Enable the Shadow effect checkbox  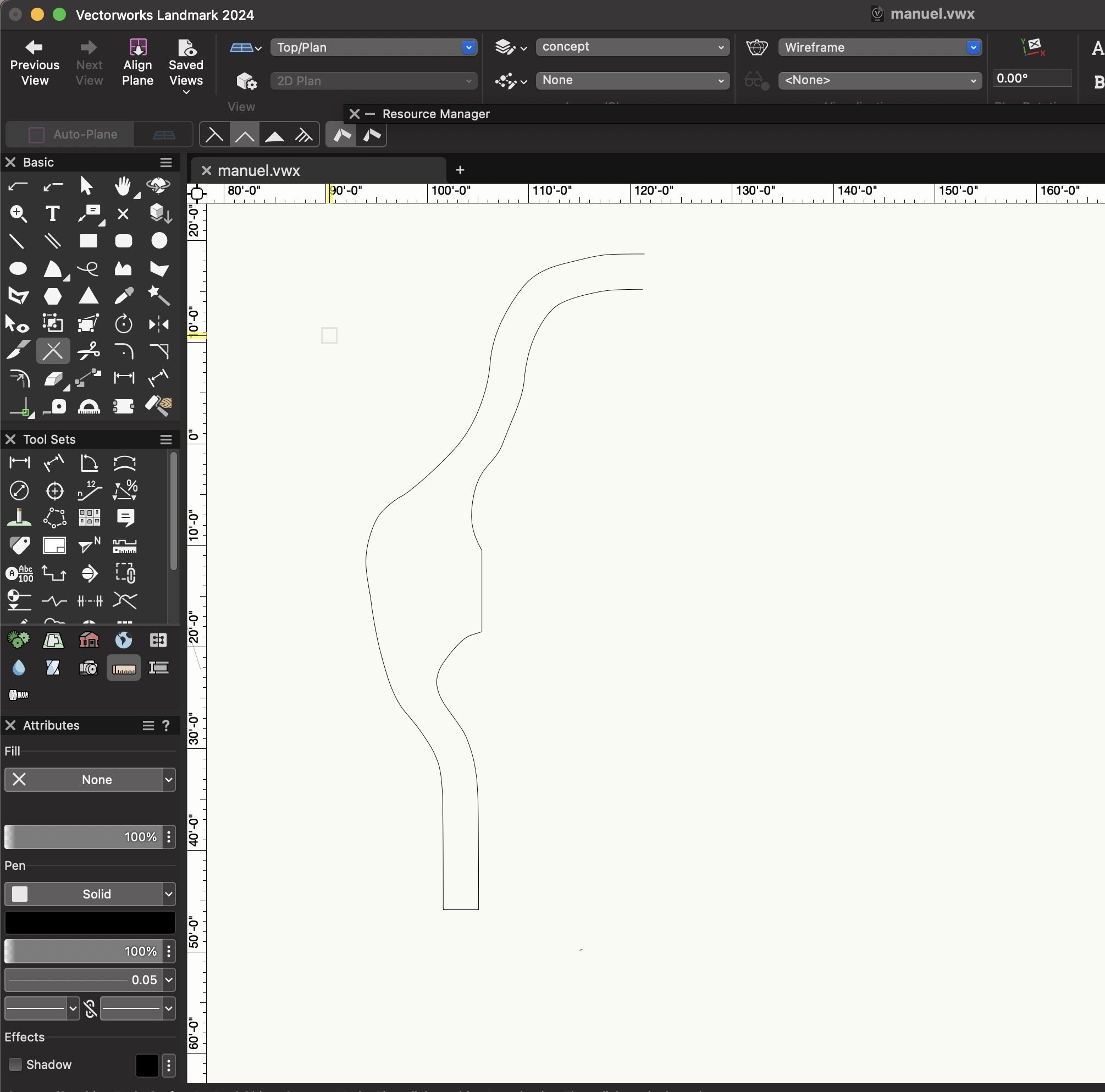[15, 1065]
